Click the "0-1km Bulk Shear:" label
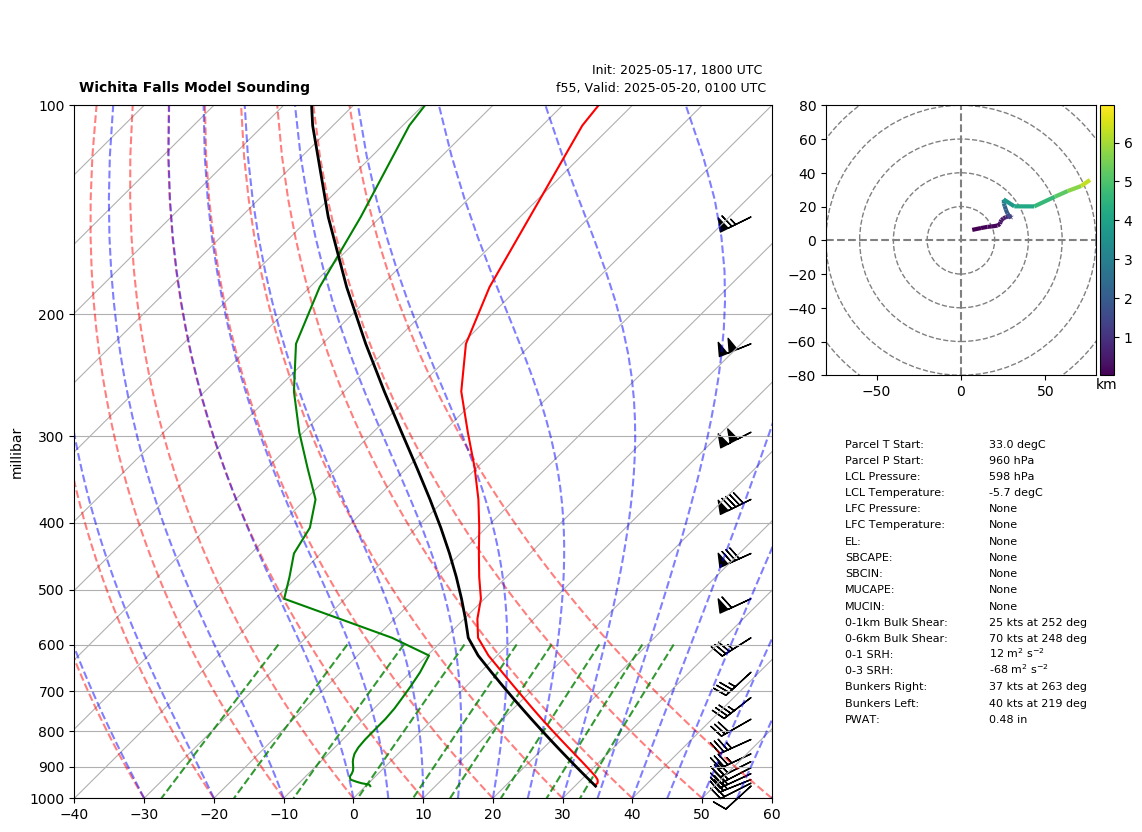The image size is (1142, 832). tap(896, 622)
